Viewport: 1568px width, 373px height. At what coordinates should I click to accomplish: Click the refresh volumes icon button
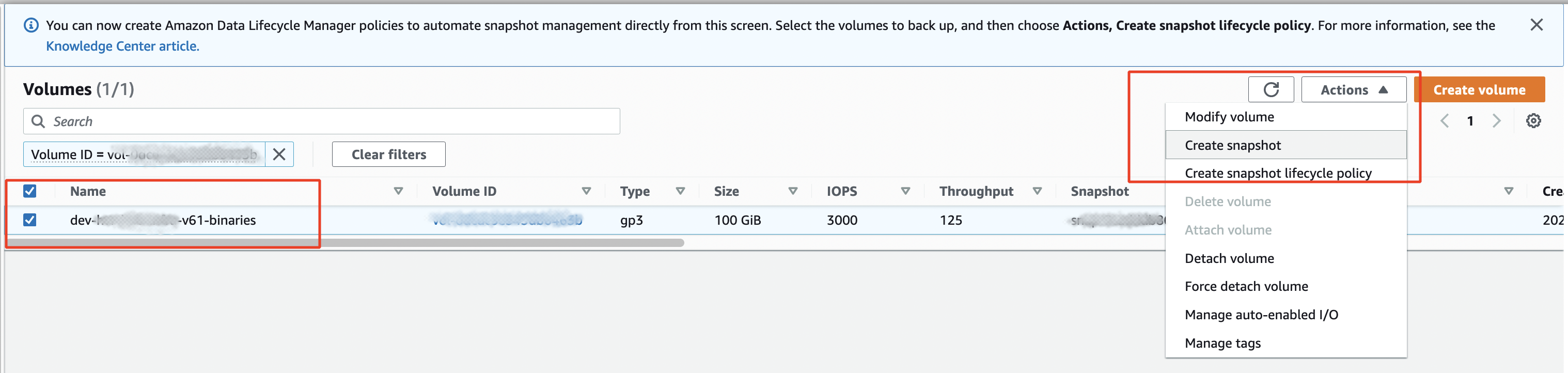(1271, 90)
